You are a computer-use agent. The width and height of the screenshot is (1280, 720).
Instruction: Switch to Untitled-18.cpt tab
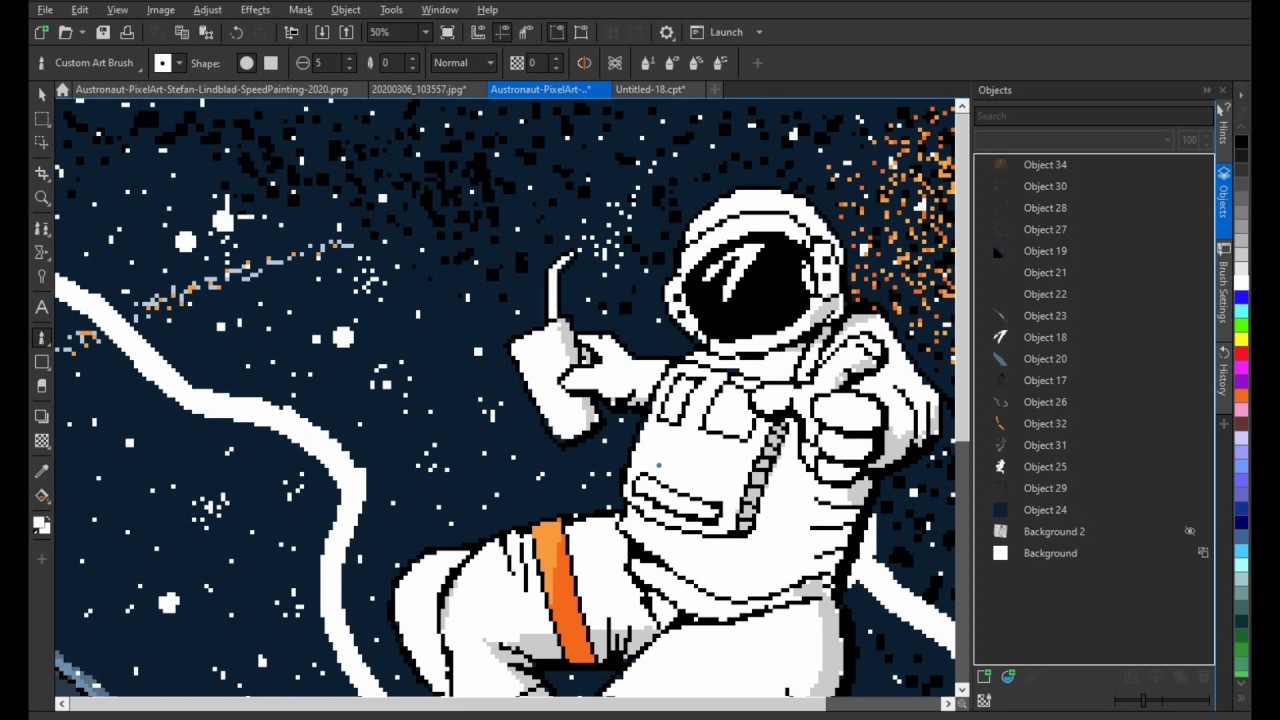(650, 90)
